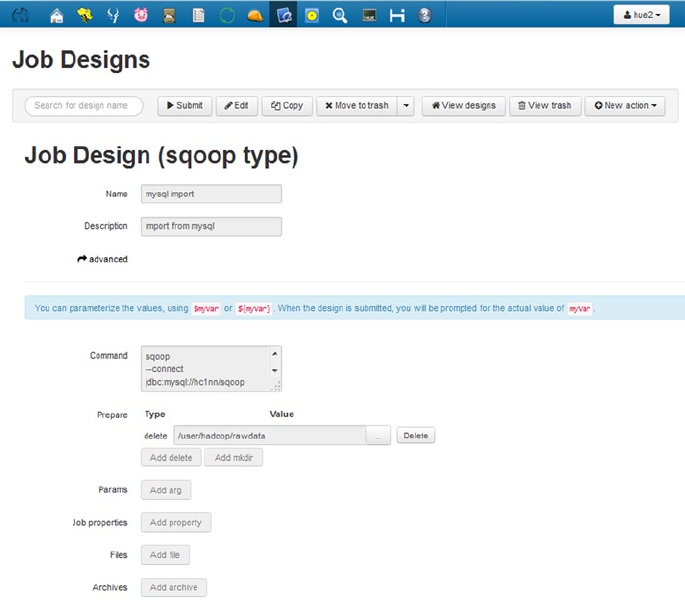
Task: Open the HBase H icon
Action: [397, 16]
